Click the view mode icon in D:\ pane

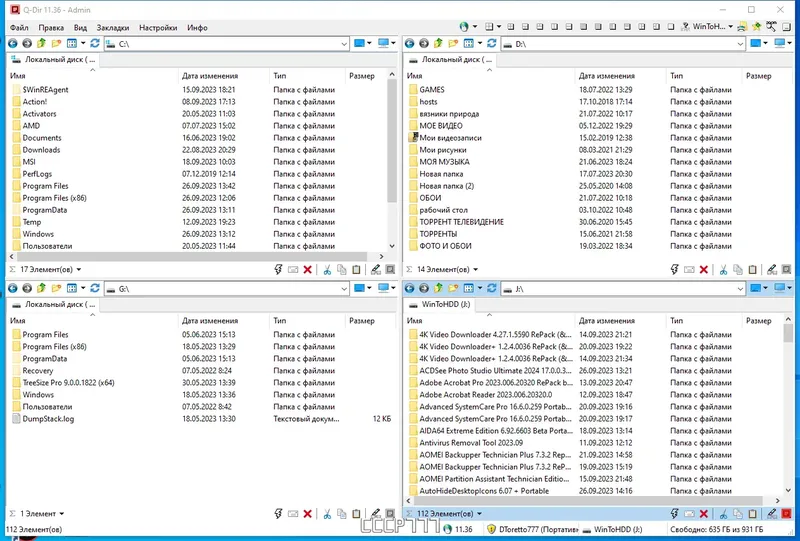[x=468, y=44]
